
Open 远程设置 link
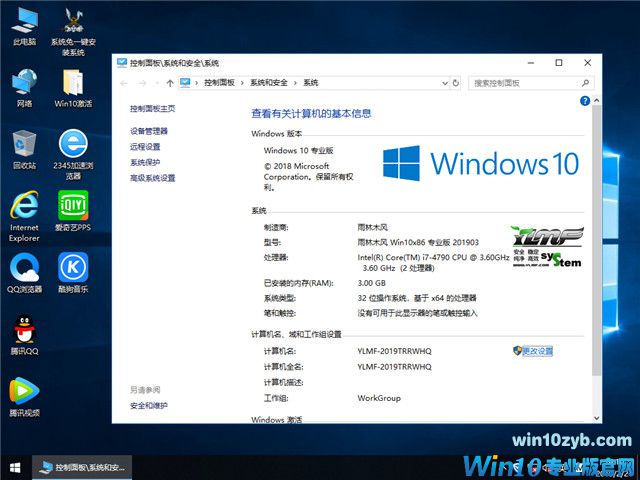point(145,147)
